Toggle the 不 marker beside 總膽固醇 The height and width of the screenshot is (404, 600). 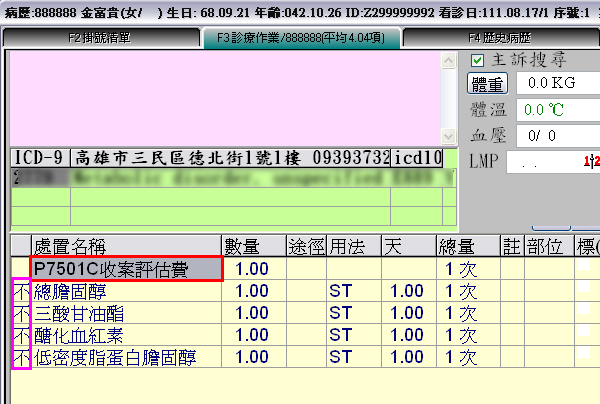click(20, 291)
